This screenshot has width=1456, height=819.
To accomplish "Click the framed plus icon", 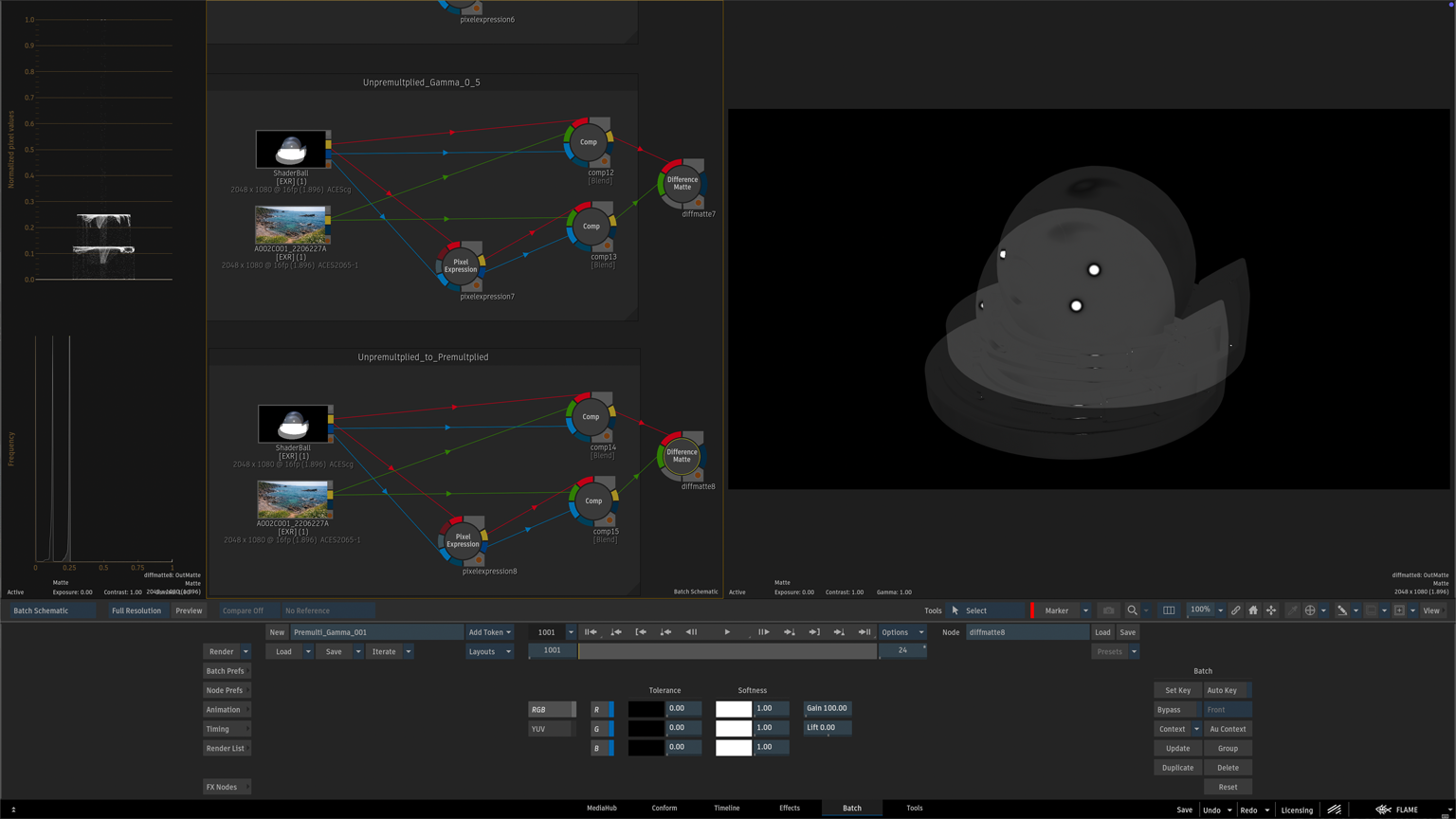I will point(1399,610).
